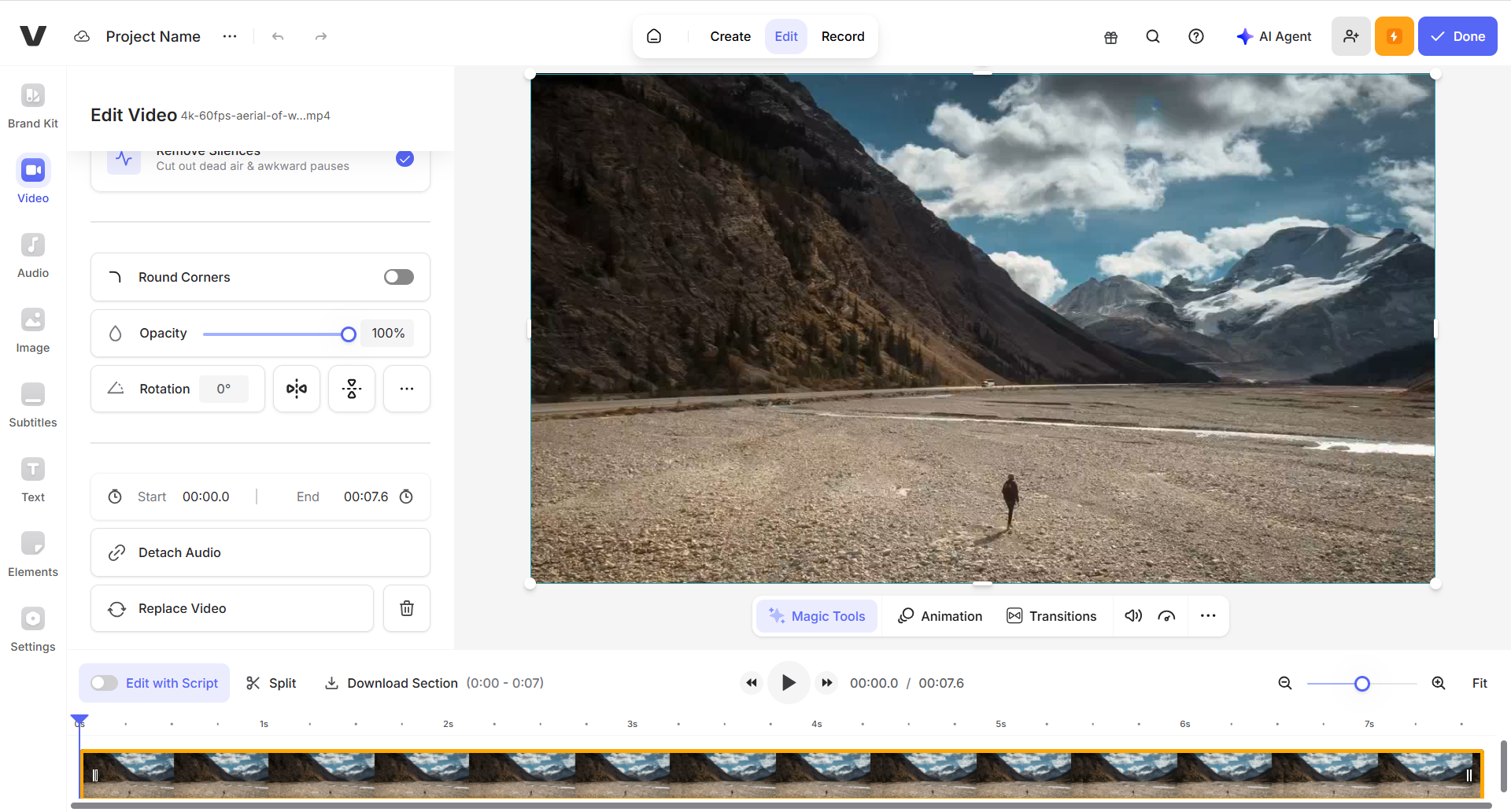This screenshot has width=1511, height=812.
Task: Select the Audio panel in sidebar
Action: [x=32, y=253]
